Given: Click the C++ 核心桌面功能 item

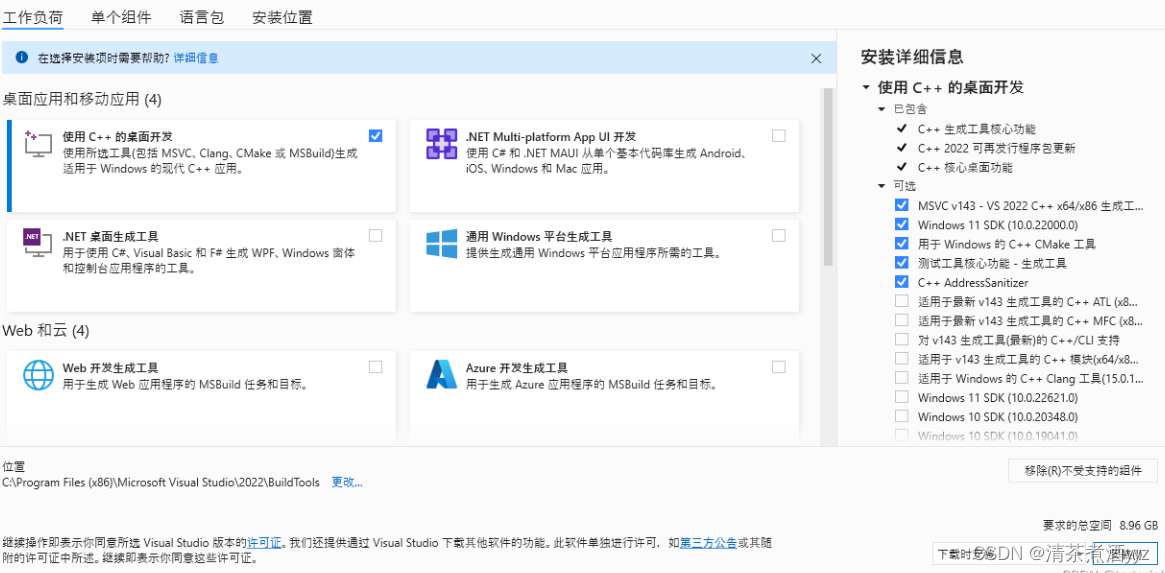Looking at the screenshot, I should (x=965, y=167).
